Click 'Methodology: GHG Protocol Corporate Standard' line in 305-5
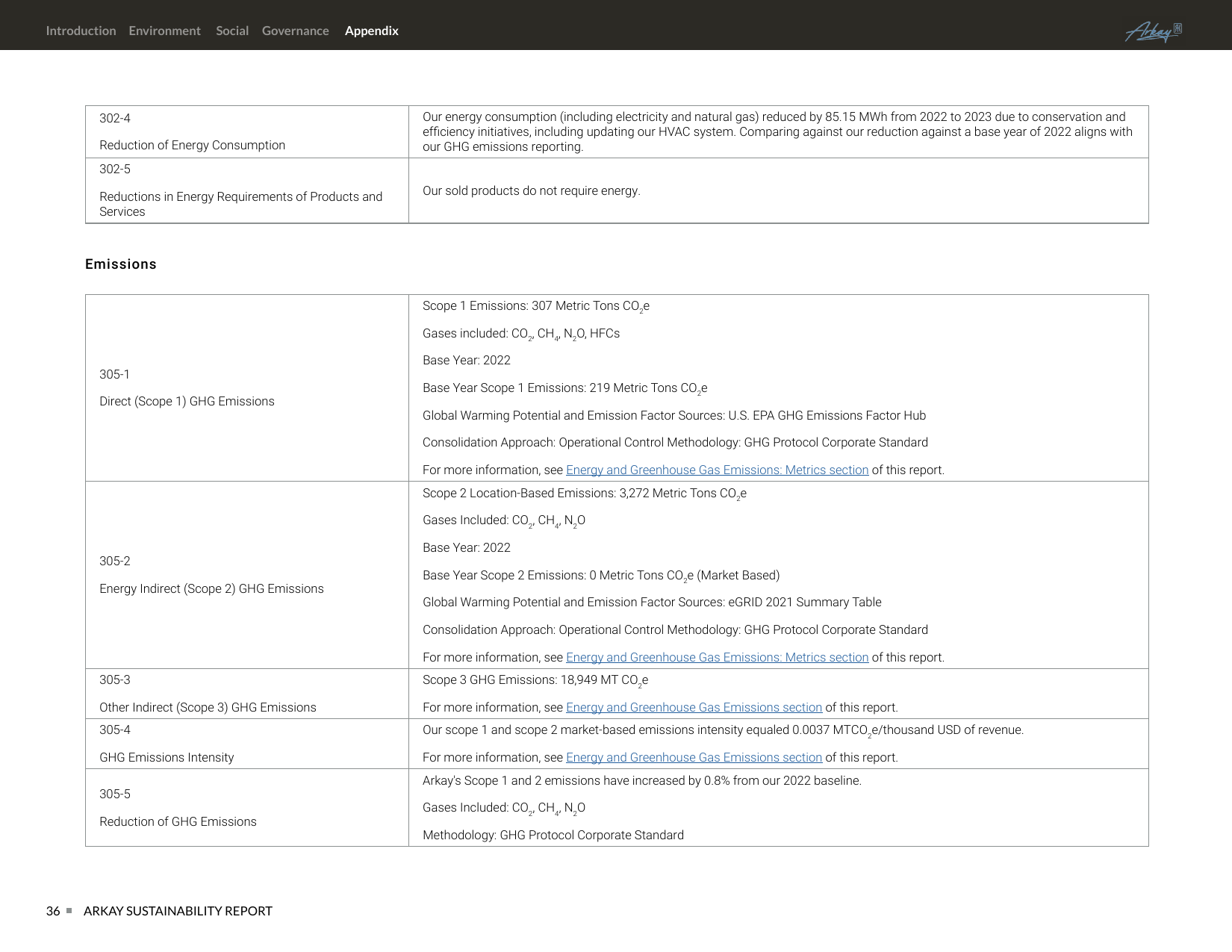 point(553,835)
